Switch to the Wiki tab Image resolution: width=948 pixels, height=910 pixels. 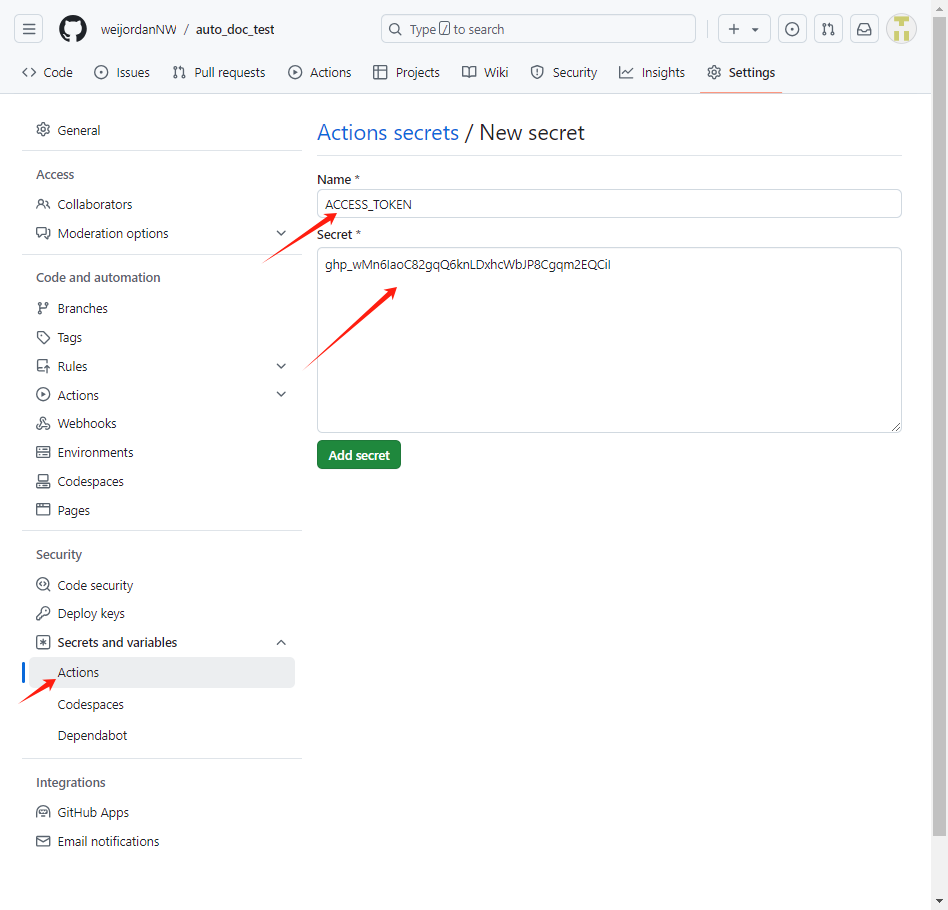point(485,73)
